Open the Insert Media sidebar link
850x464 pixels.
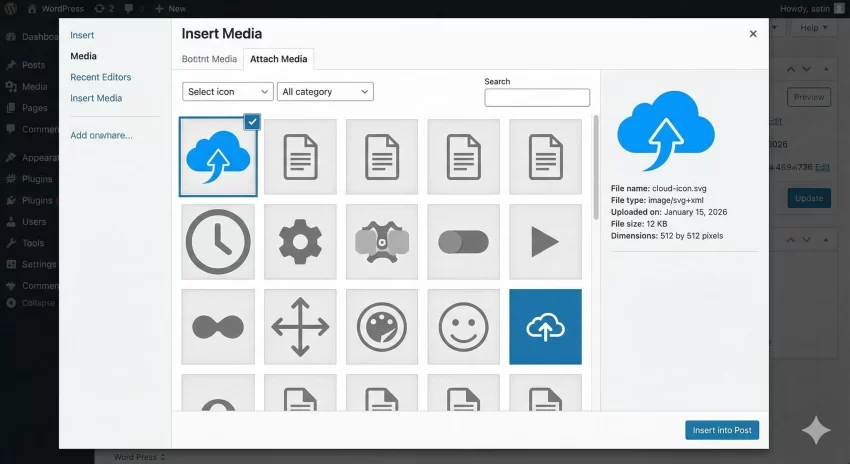click(96, 98)
